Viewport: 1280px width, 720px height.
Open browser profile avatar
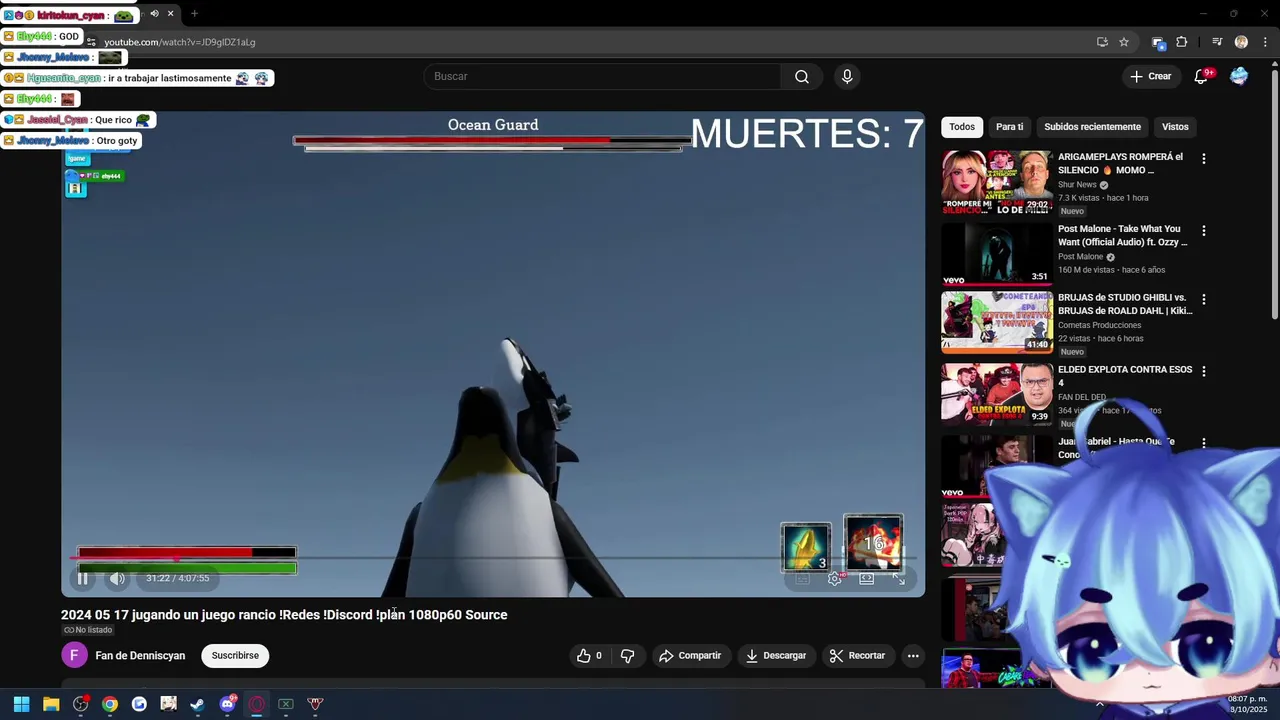click(x=1241, y=42)
